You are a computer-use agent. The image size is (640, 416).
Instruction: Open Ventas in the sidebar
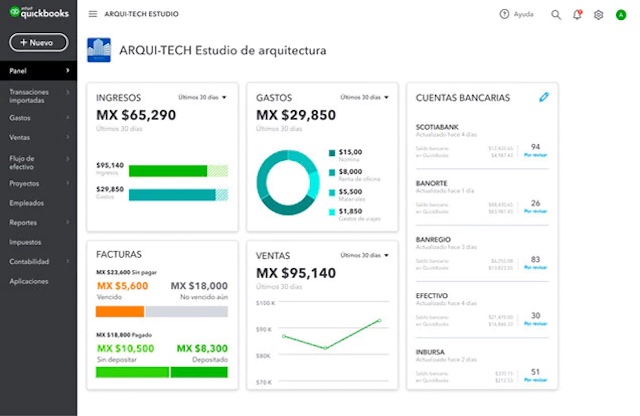tap(20, 137)
